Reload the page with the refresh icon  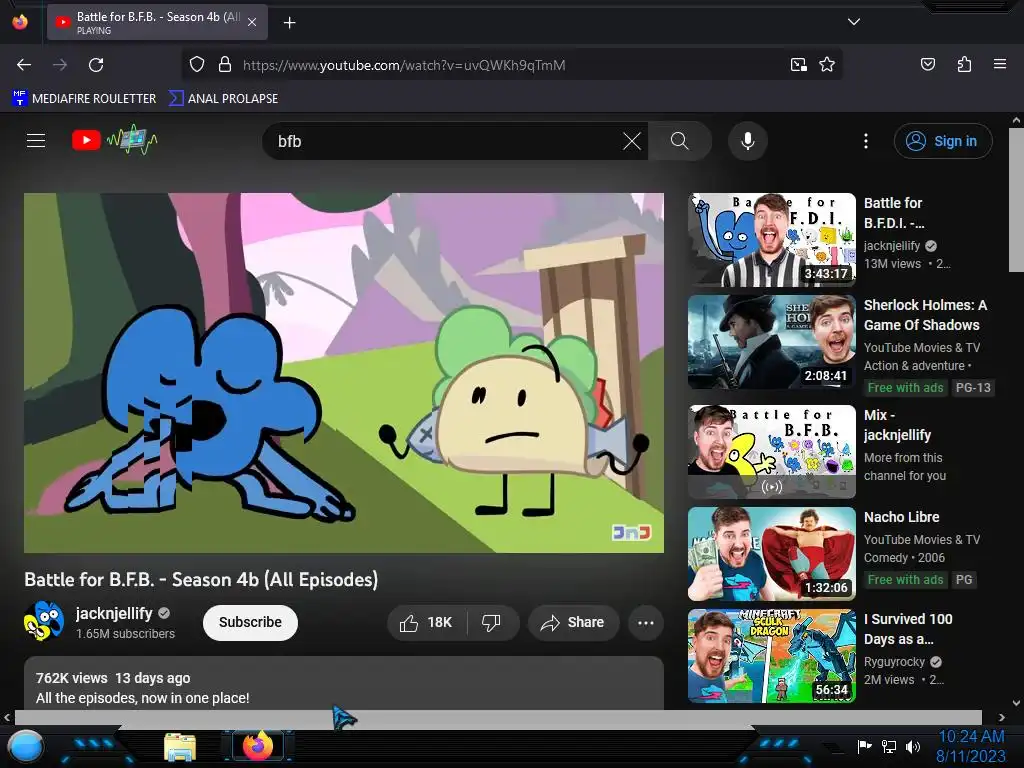point(96,65)
